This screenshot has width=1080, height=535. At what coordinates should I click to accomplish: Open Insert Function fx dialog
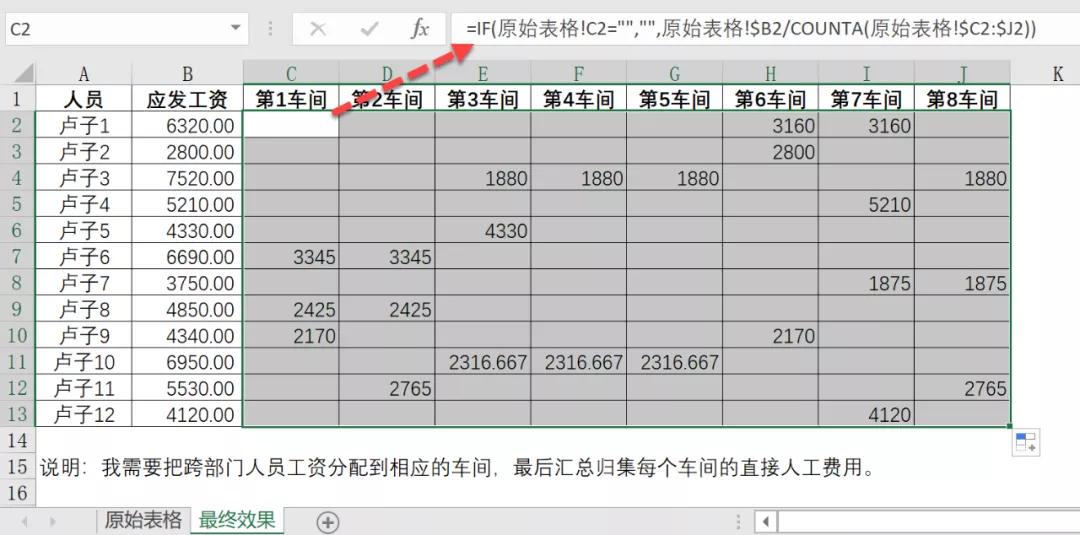[x=420, y=29]
